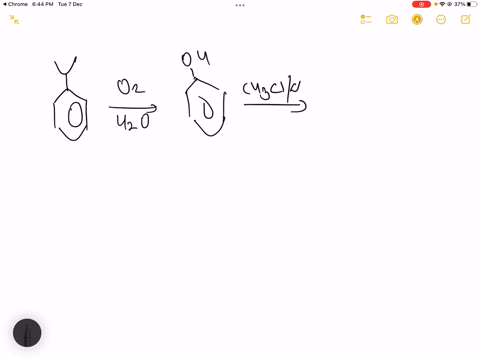Screen dimensions: 480x360
Task: Toggle the markup pen tool
Action: point(417,20)
